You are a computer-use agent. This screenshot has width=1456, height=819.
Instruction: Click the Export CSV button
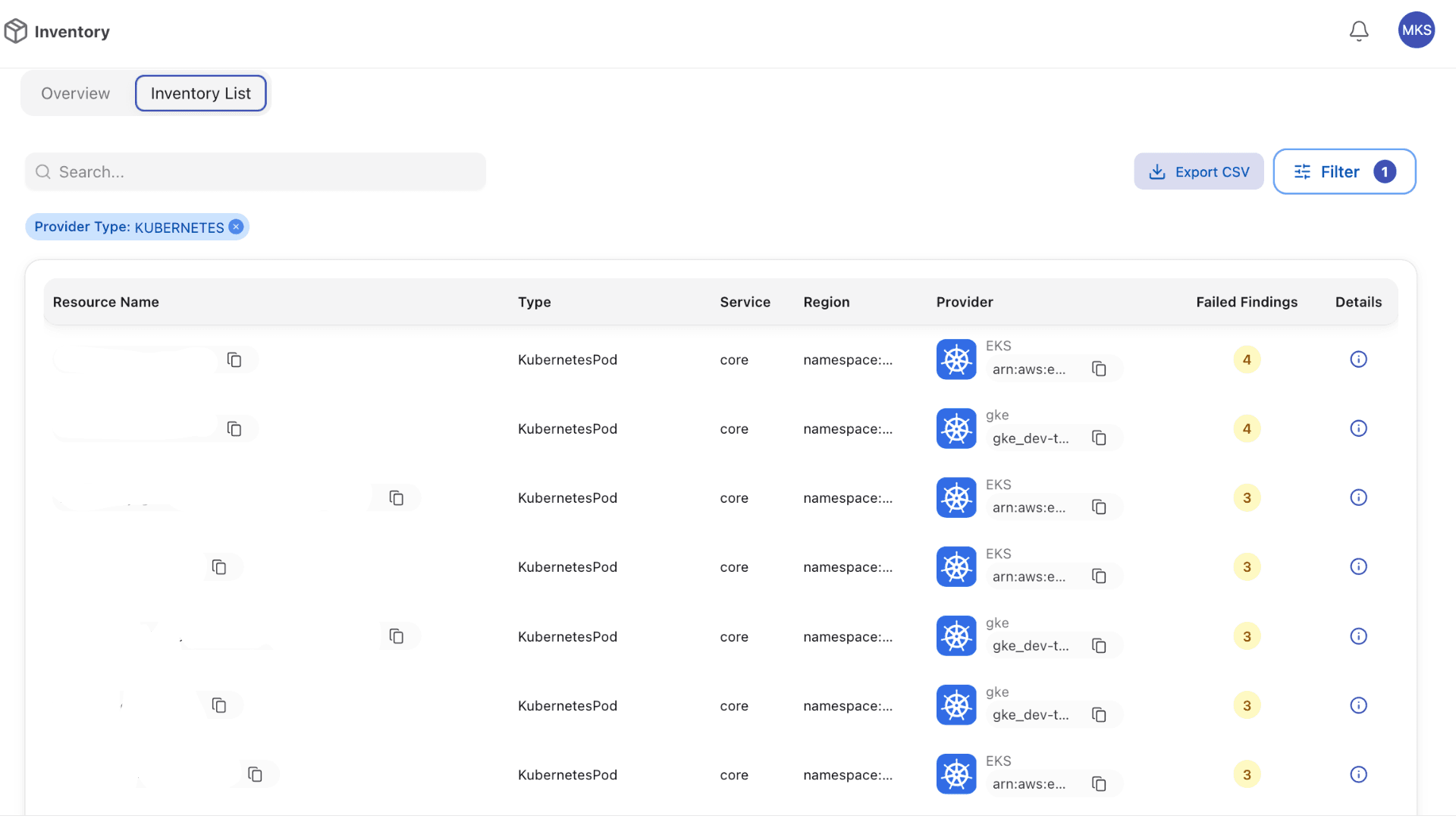[1198, 171]
